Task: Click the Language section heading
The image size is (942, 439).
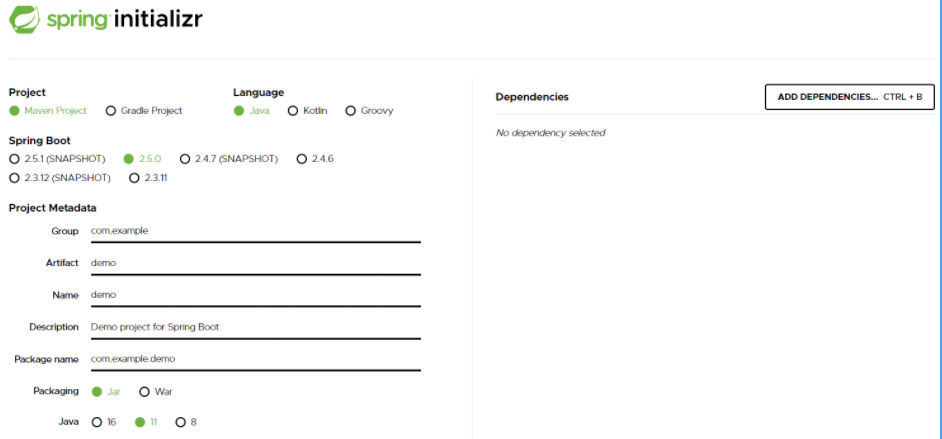Action: pos(259,92)
